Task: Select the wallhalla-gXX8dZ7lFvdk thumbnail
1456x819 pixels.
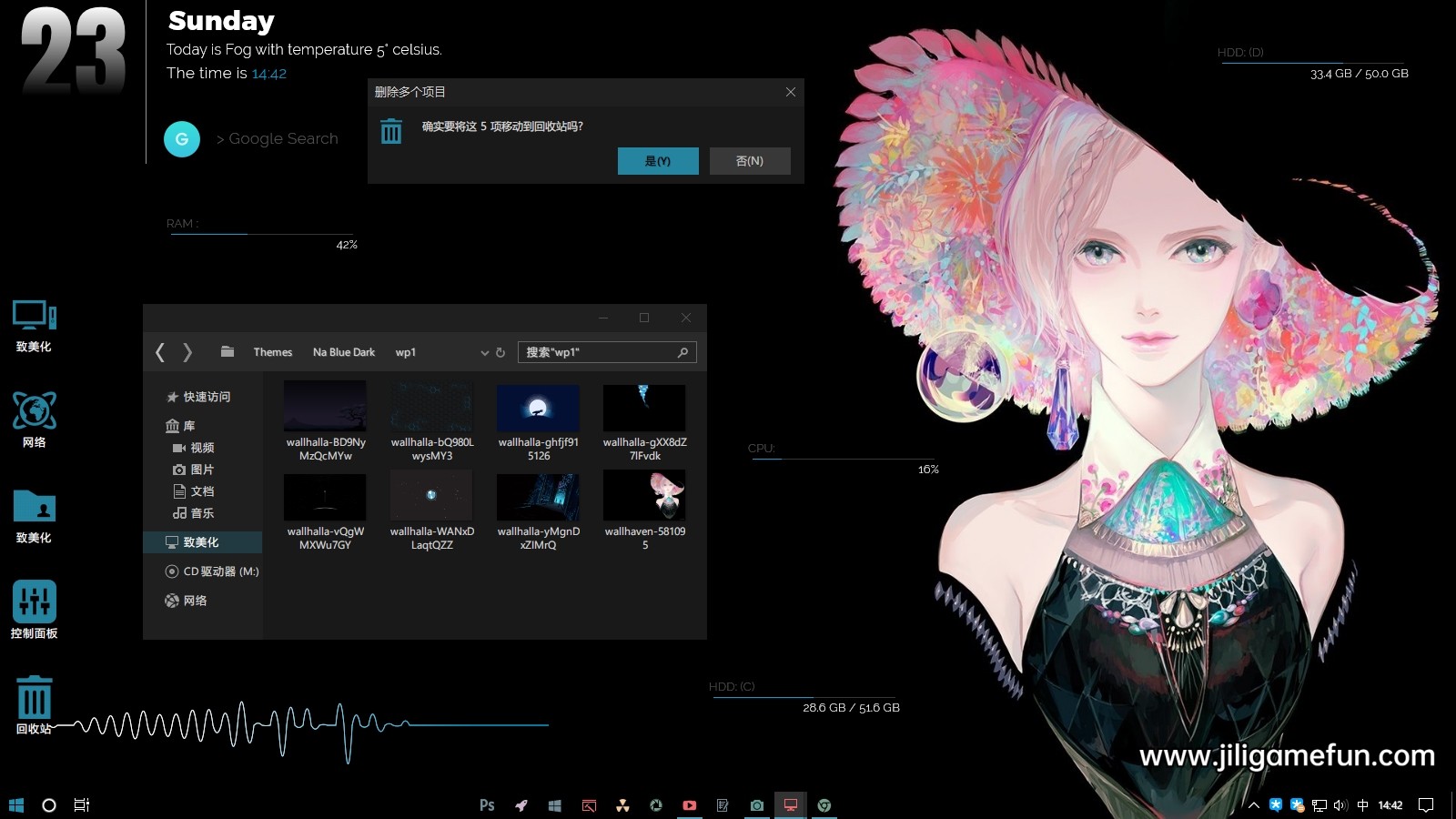Action: [x=644, y=408]
